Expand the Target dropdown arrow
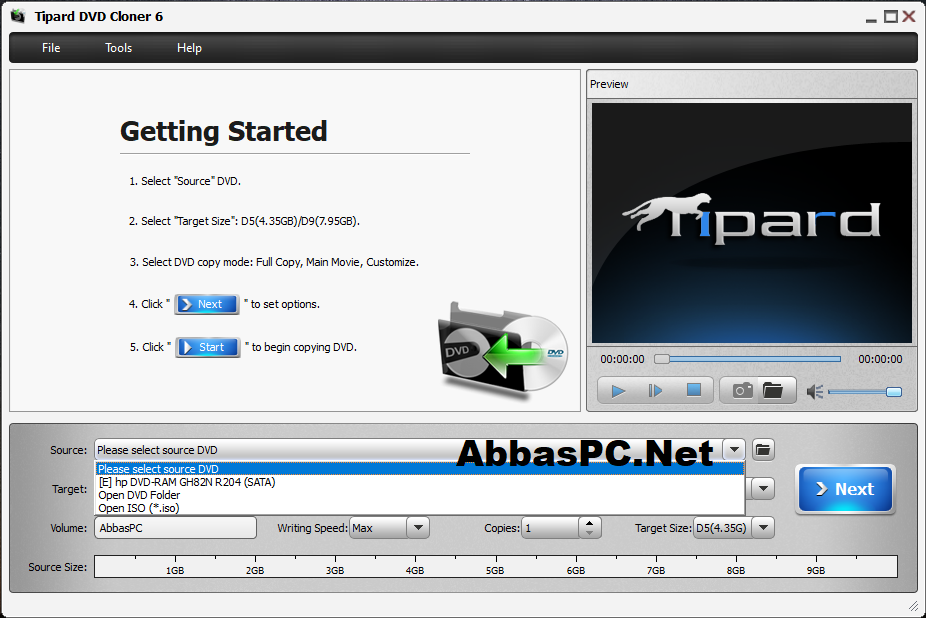The height and width of the screenshot is (618, 926). click(x=764, y=489)
